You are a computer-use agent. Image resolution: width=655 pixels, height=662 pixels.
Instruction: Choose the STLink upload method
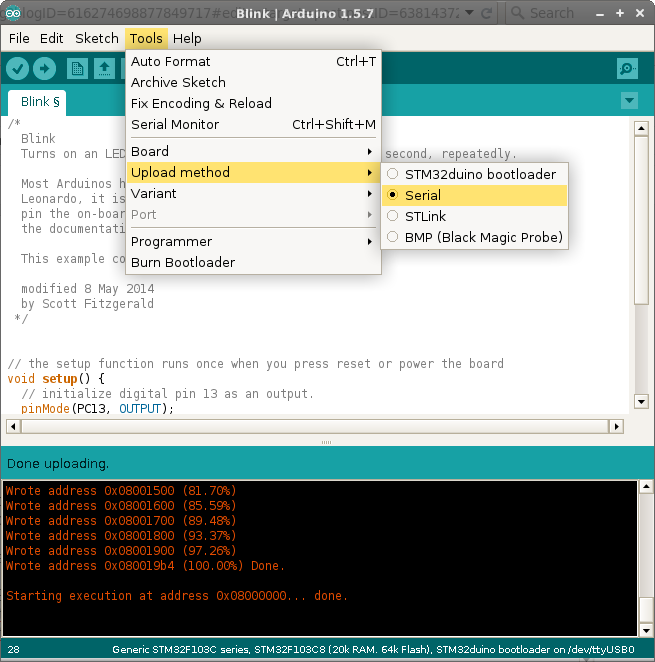coord(474,216)
